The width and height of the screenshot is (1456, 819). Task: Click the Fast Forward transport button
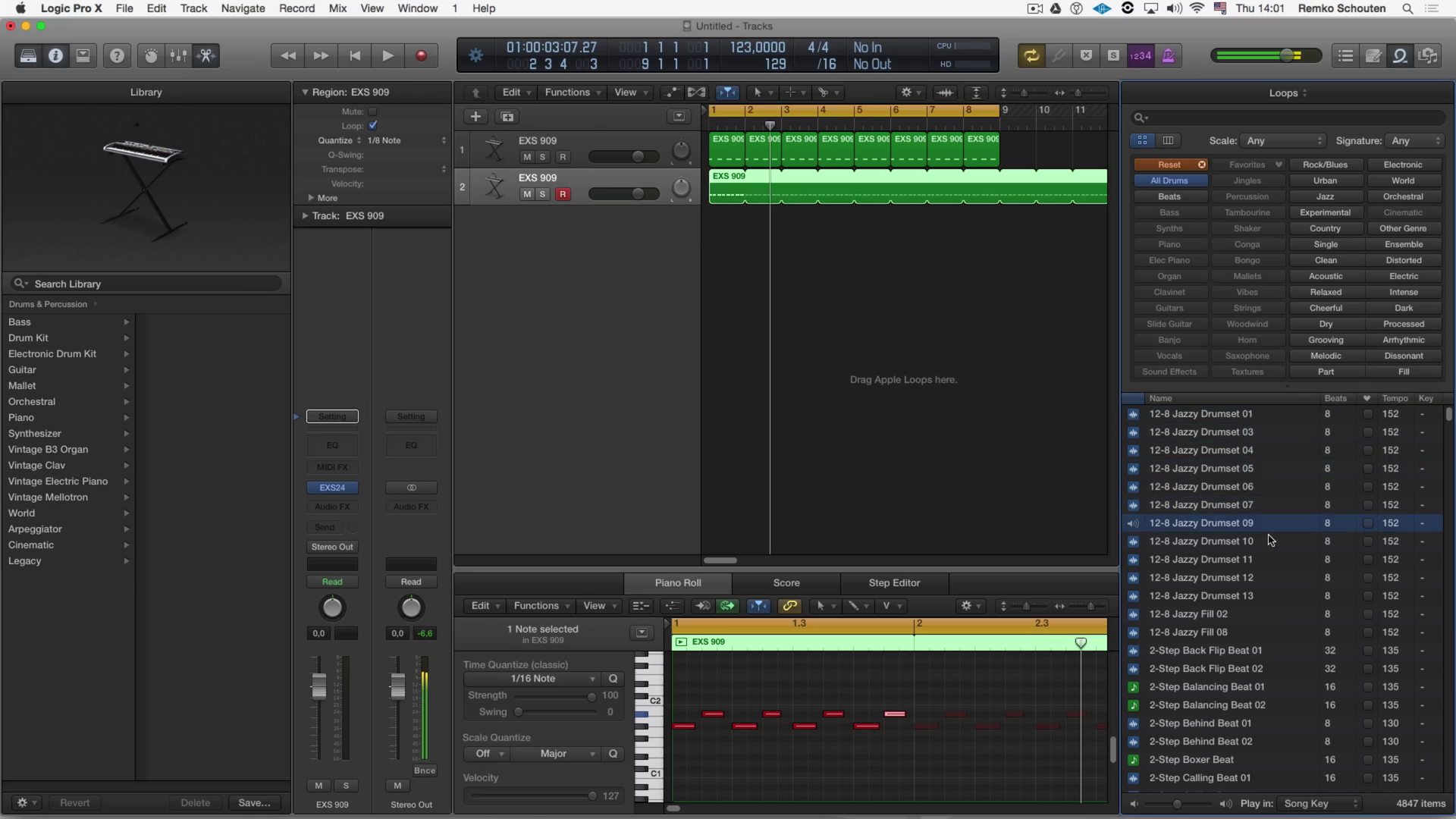pos(321,55)
